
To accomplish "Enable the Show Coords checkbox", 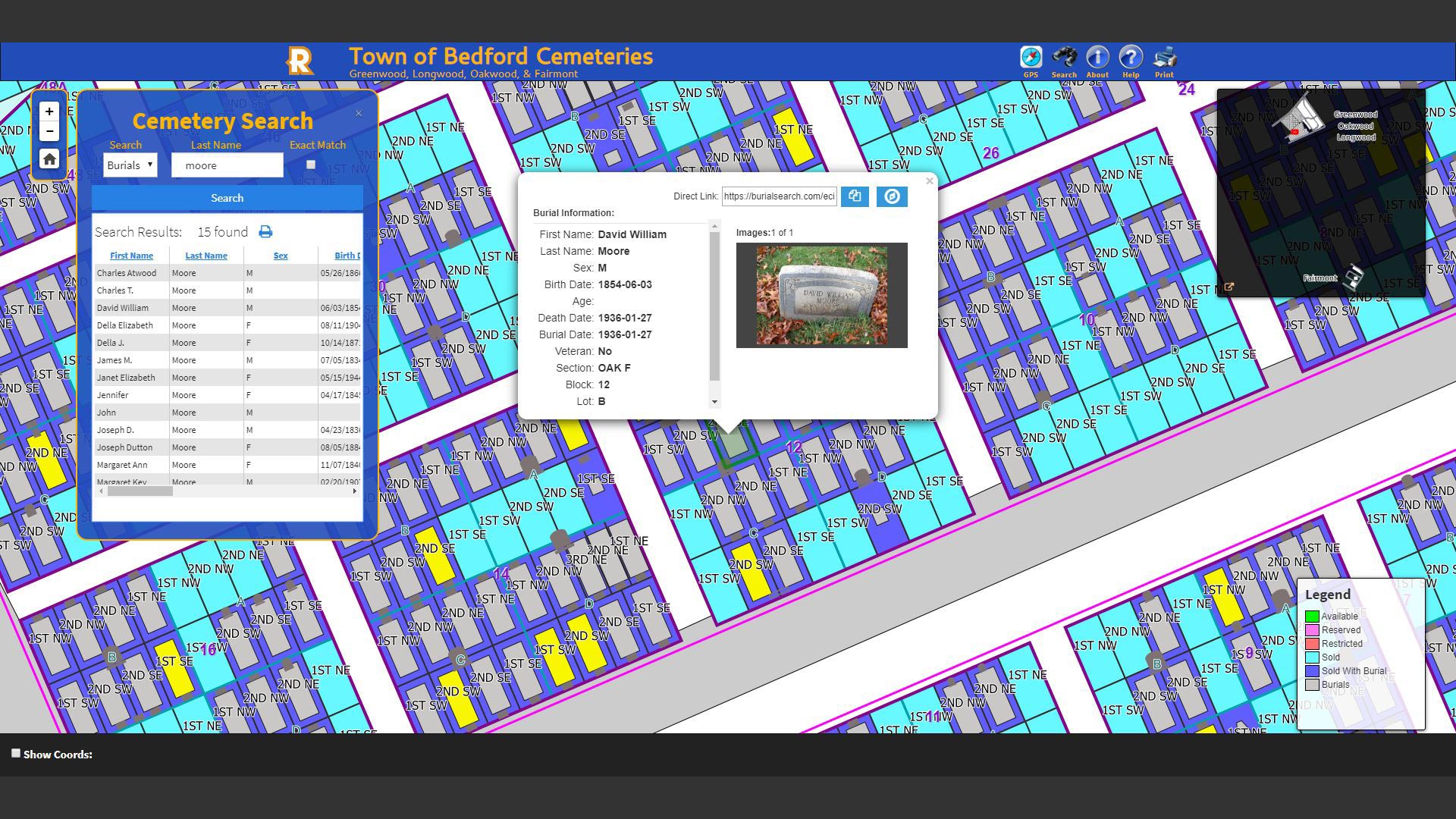I will (16, 753).
